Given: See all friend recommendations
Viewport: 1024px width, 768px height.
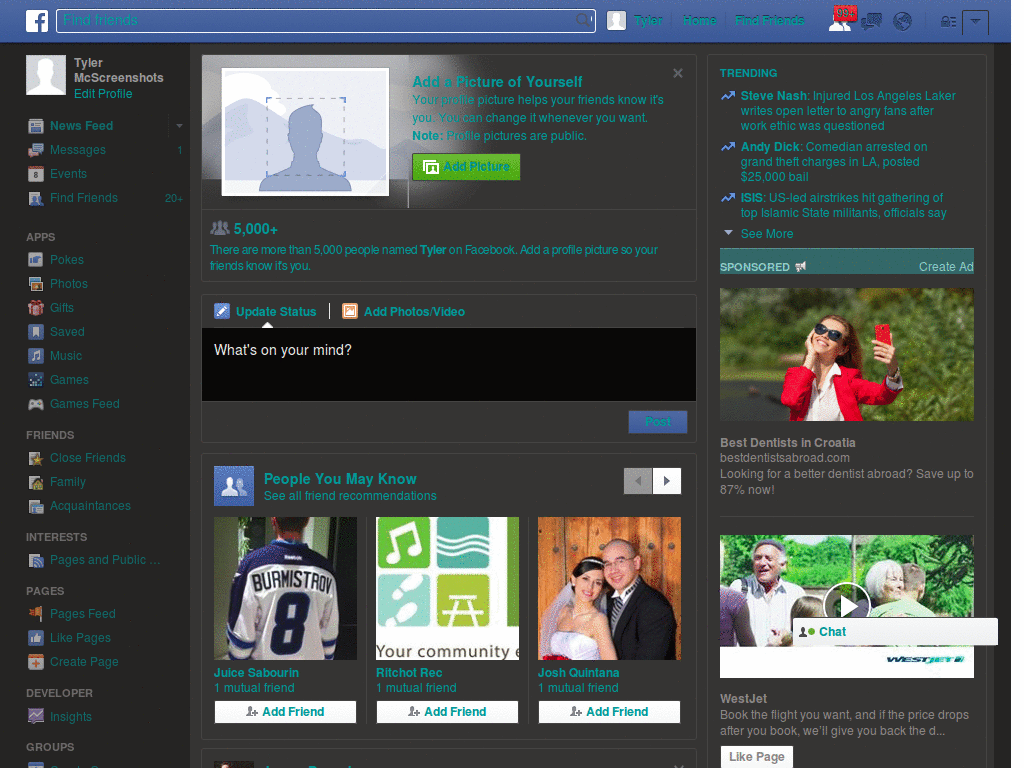Looking at the screenshot, I should click(350, 496).
